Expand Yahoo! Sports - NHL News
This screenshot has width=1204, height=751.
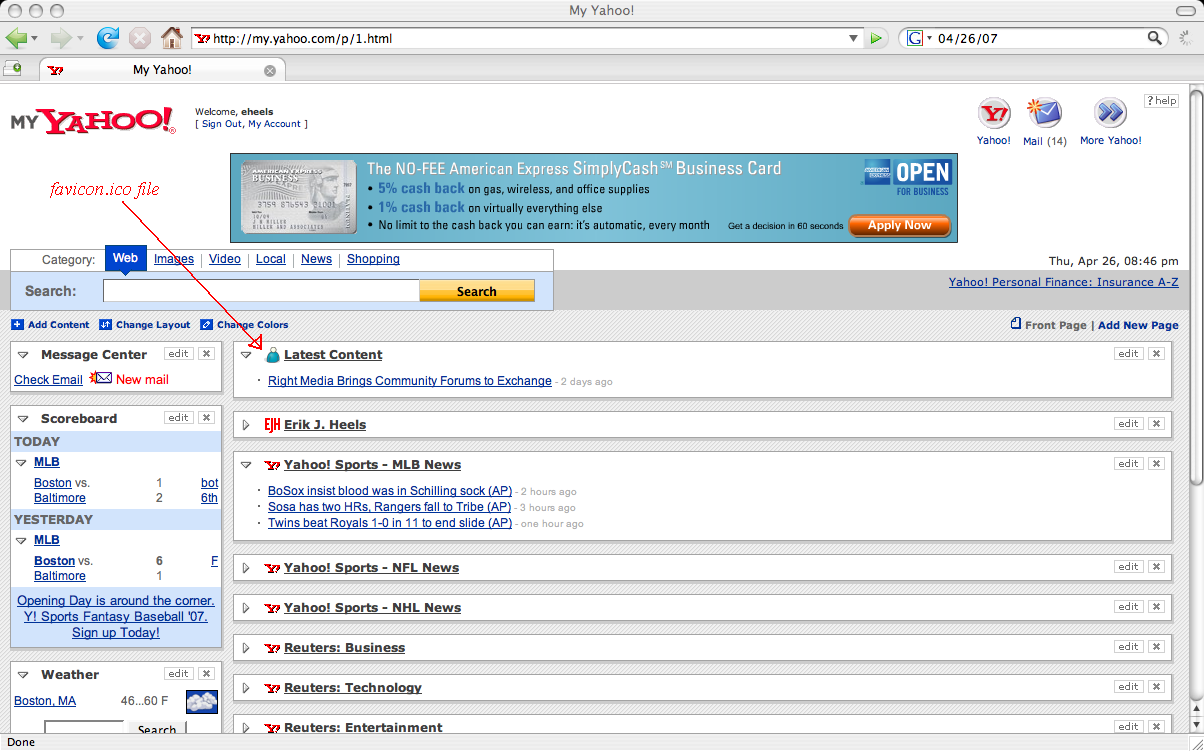[246, 608]
